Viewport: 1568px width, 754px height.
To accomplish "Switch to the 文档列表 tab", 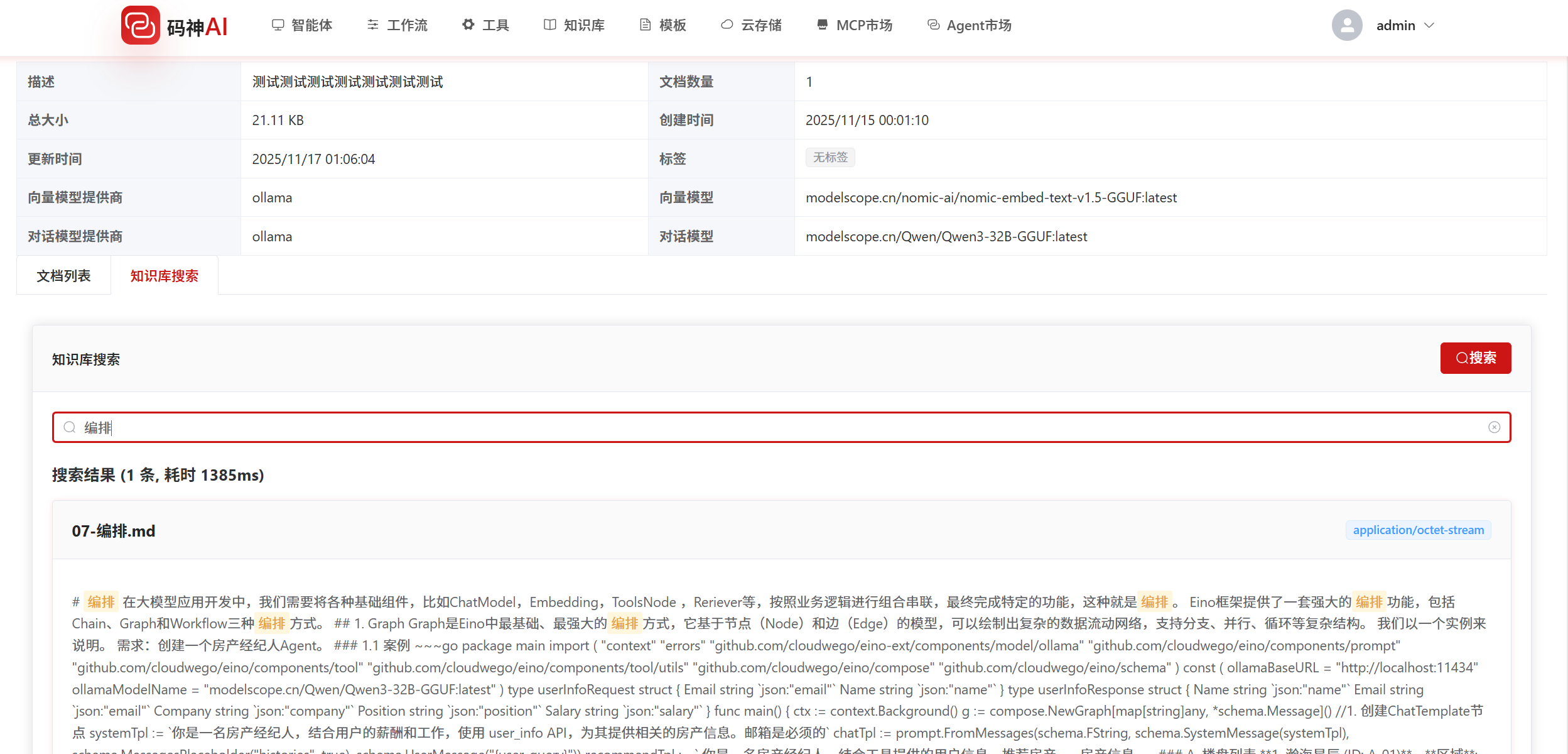I will (x=63, y=276).
